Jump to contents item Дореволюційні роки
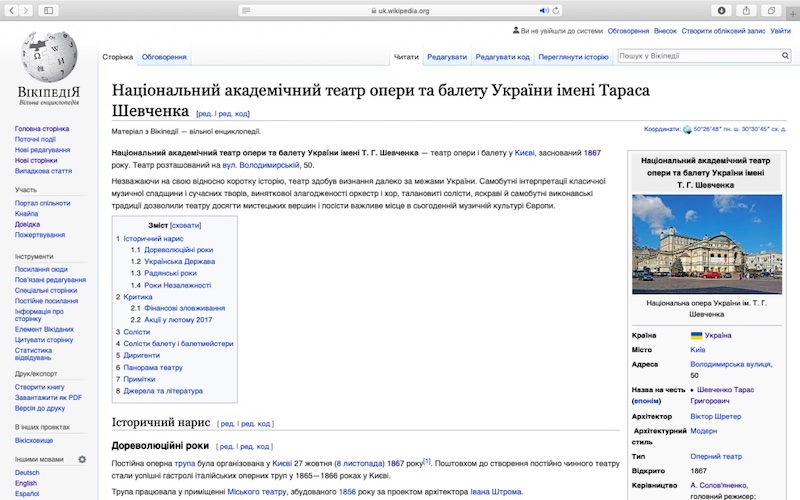Screen dimensions: 800x500 179,249
